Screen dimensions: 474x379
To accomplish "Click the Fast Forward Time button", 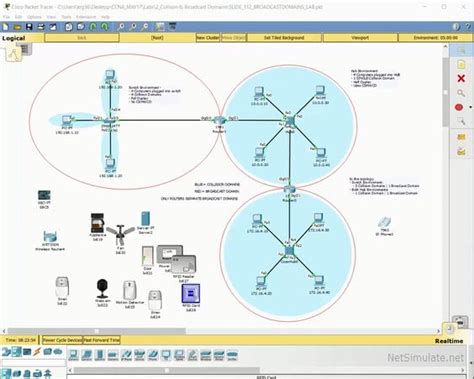I will 101,340.
